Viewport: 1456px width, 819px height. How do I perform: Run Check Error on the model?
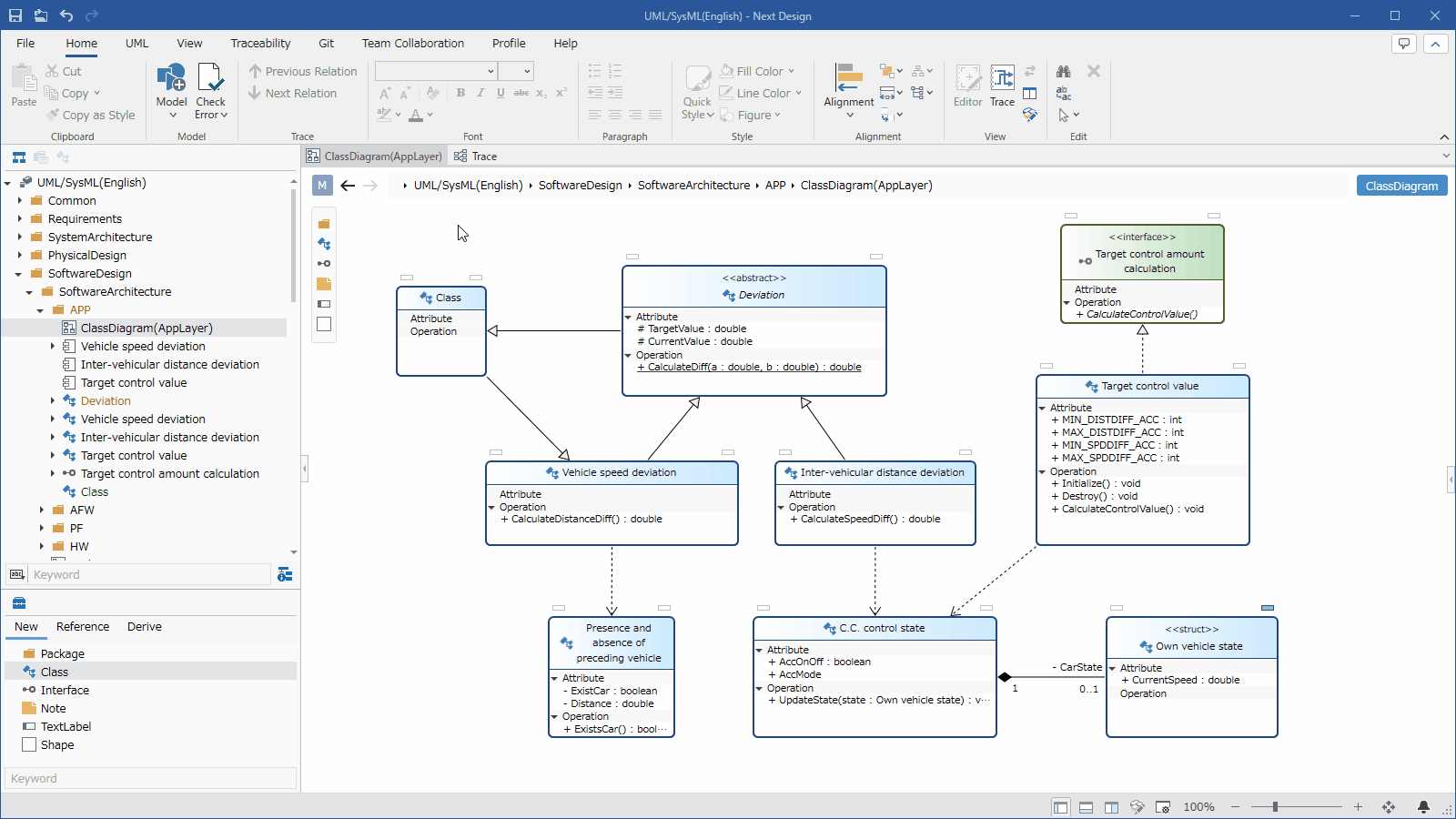(210, 91)
